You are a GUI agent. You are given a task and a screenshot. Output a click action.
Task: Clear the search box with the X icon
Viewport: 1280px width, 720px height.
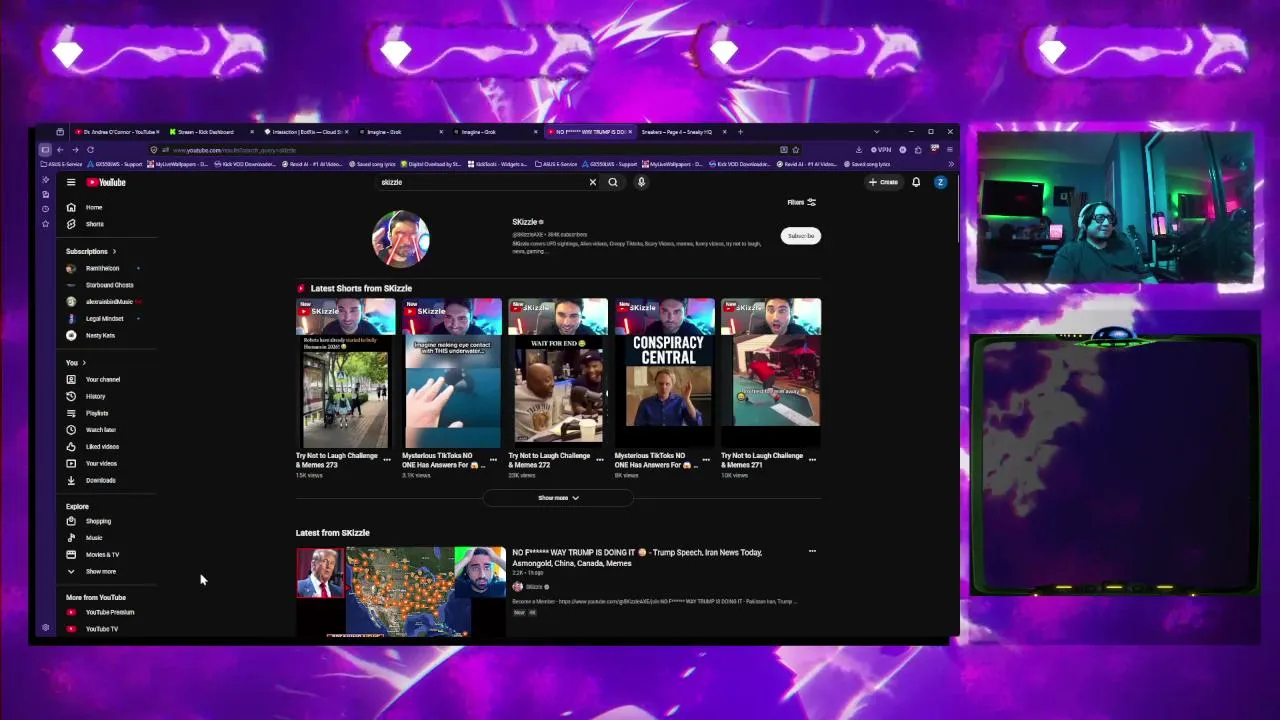point(592,182)
